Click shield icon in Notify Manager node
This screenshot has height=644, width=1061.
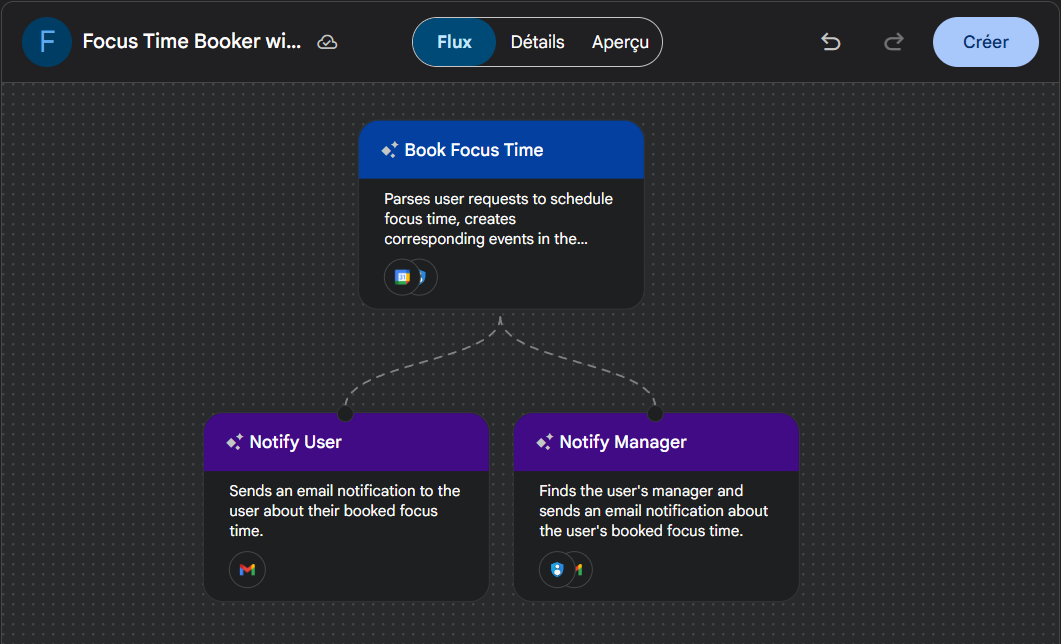point(557,570)
